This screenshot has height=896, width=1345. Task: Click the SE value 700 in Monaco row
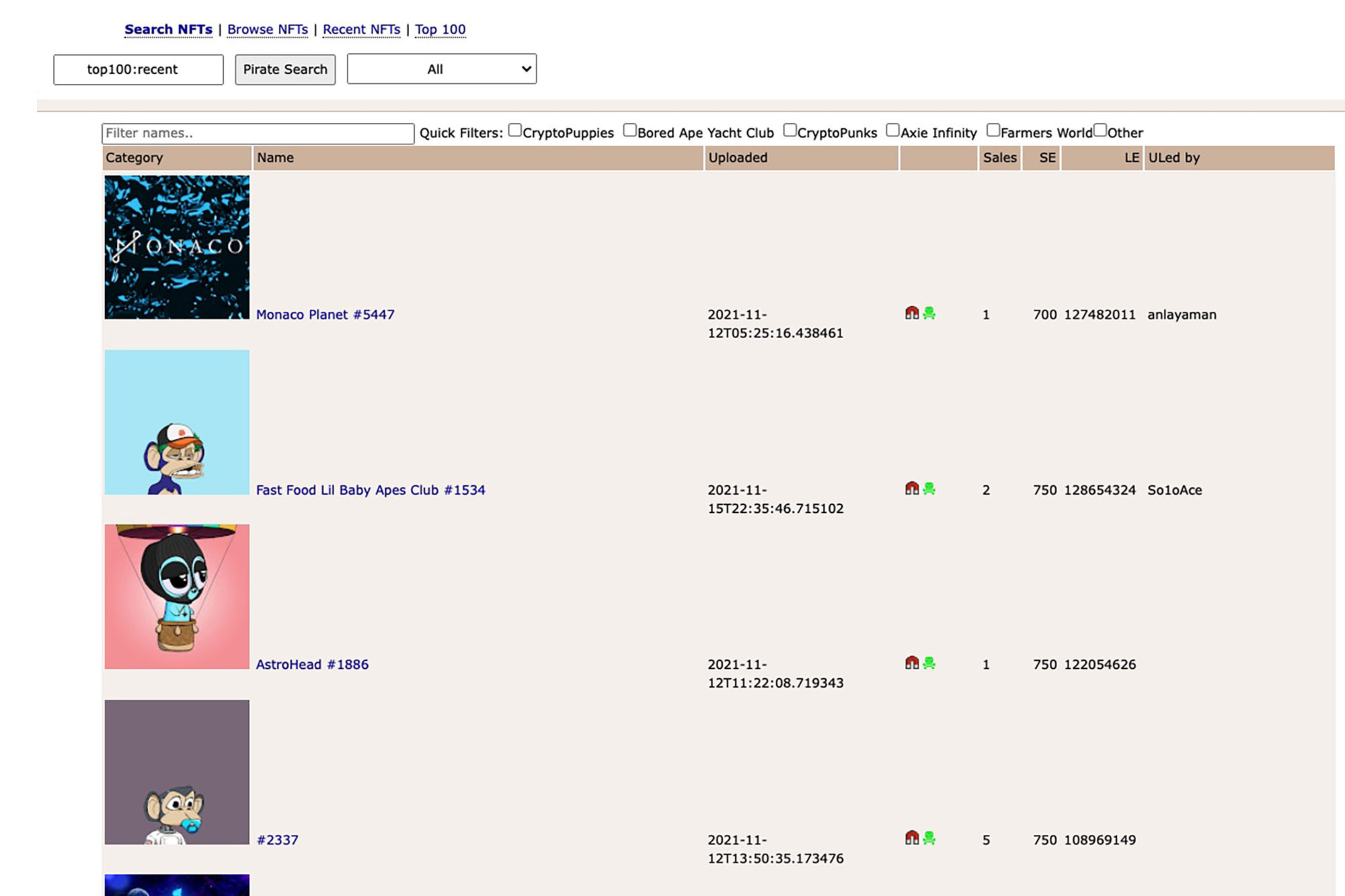1045,315
